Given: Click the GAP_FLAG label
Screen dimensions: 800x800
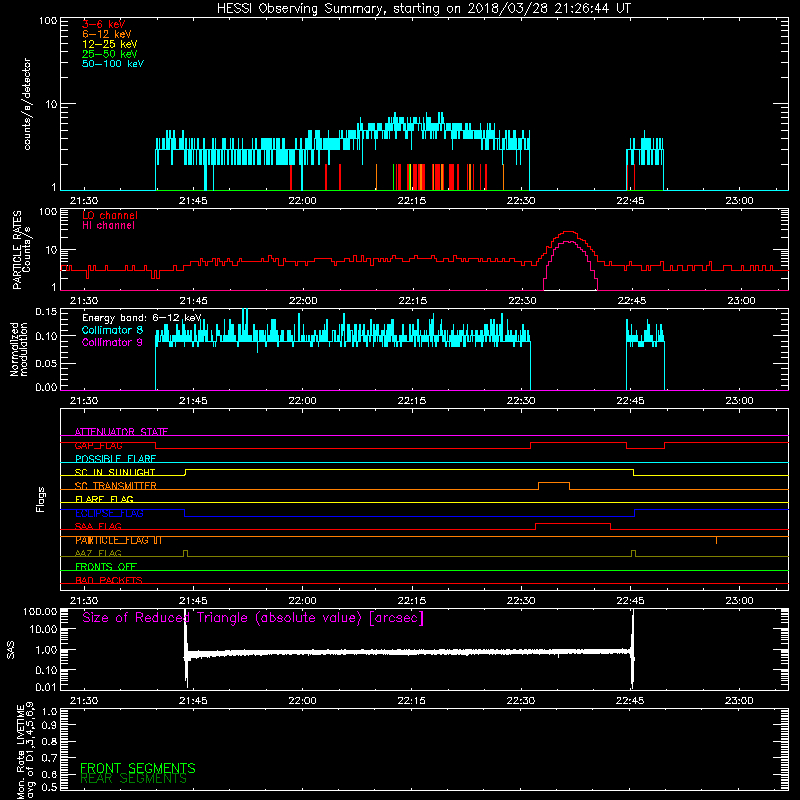Looking at the screenshot, I should (98, 445).
